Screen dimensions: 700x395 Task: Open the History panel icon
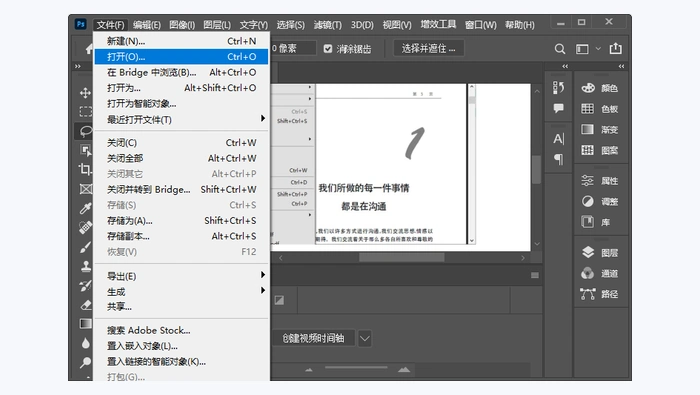558,87
